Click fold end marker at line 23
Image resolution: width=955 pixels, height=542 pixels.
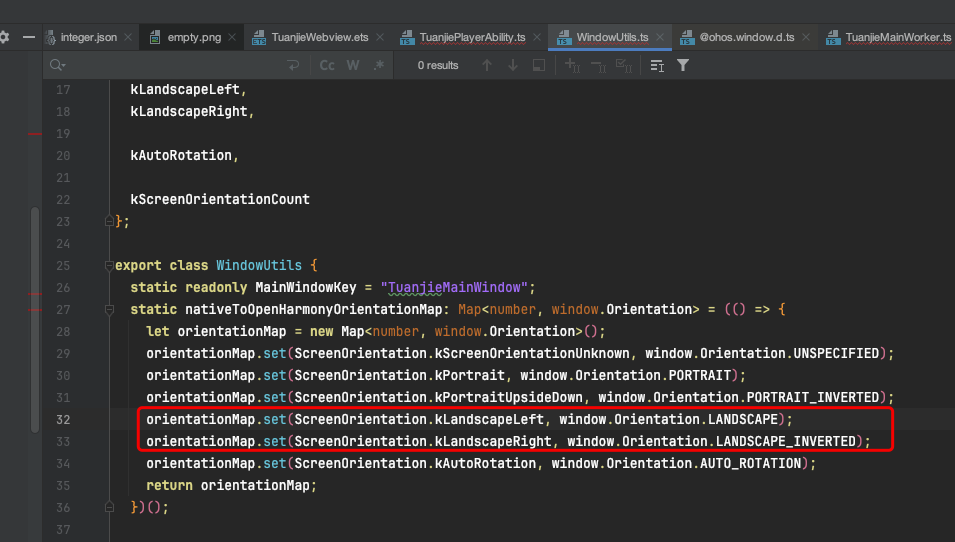point(110,222)
